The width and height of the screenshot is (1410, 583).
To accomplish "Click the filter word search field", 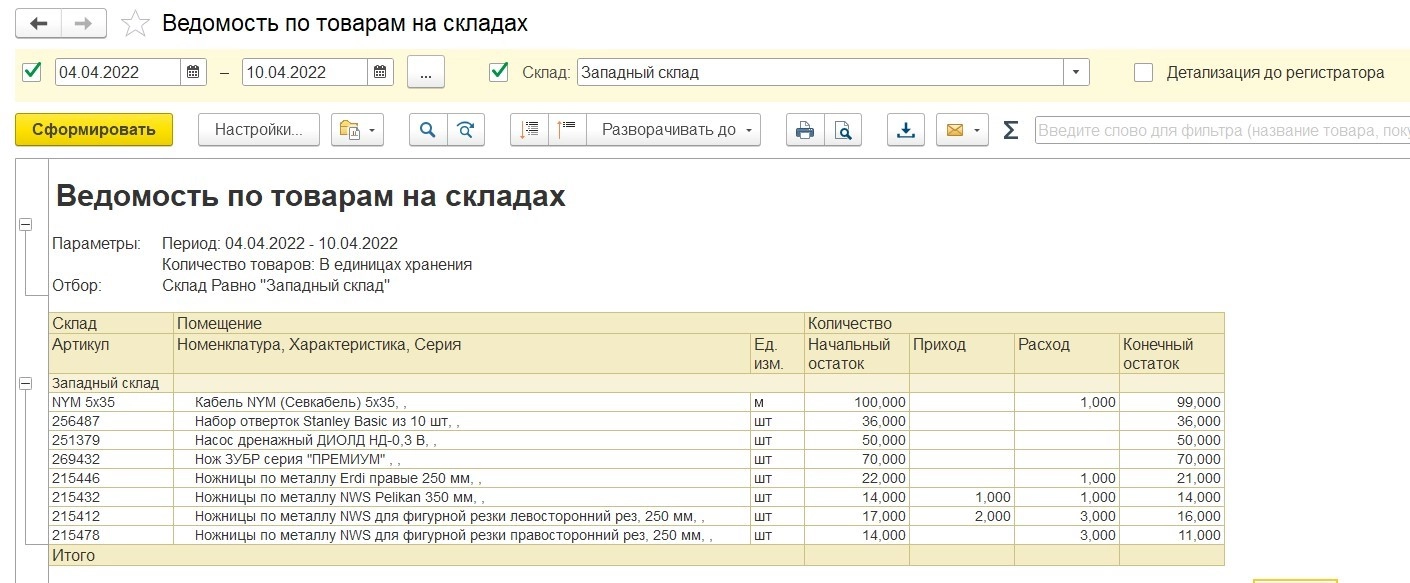I will click(1221, 130).
